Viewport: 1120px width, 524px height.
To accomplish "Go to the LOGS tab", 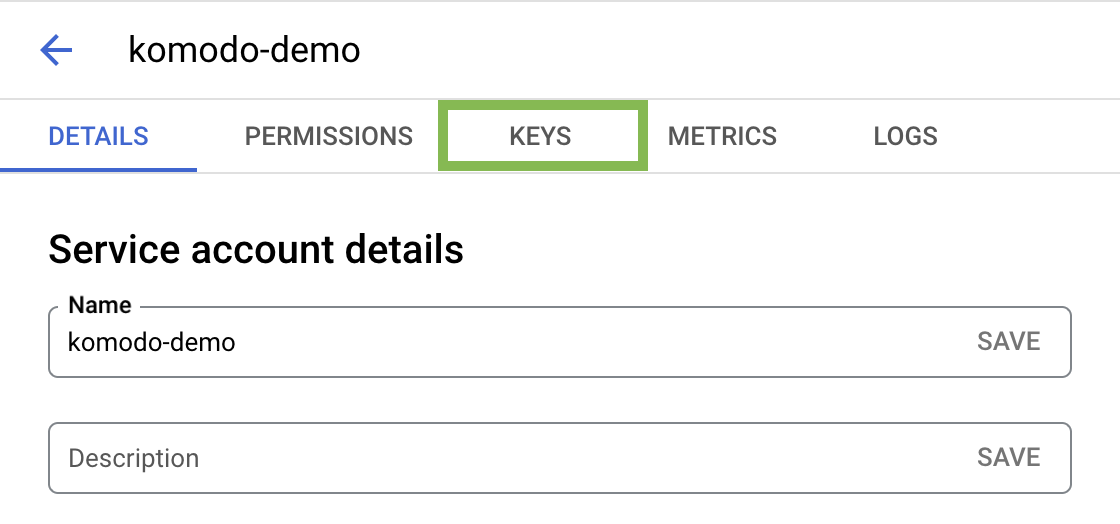I will coord(905,137).
